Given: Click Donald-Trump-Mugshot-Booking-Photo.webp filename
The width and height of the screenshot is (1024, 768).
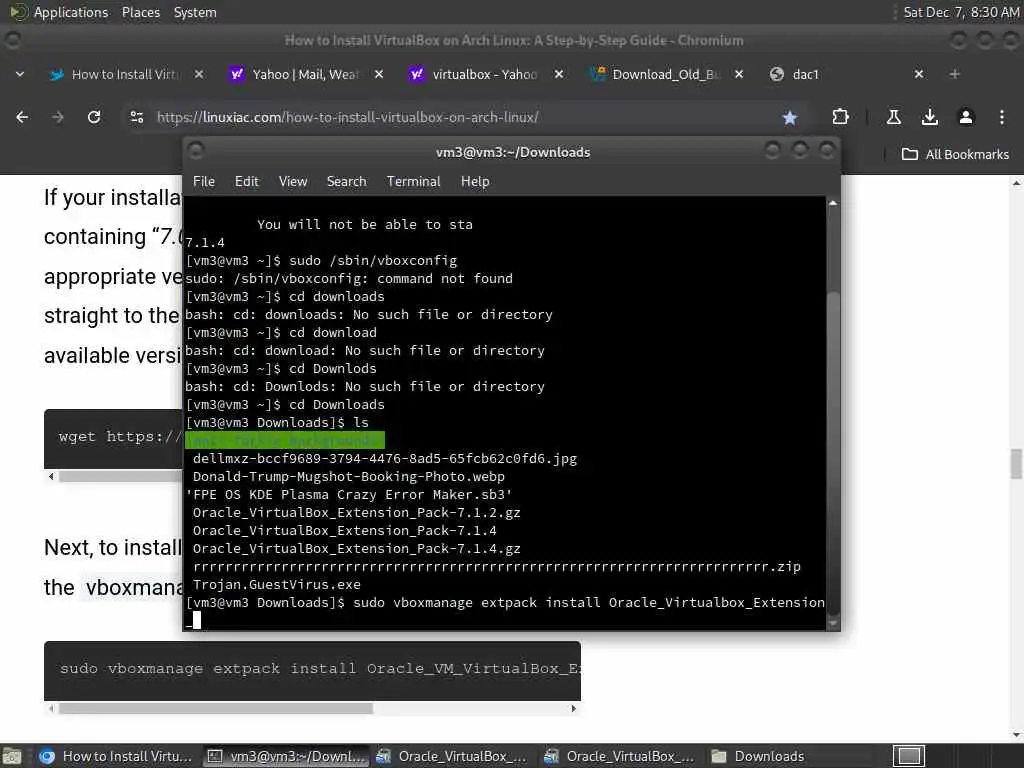Looking at the screenshot, I should 349,477.
